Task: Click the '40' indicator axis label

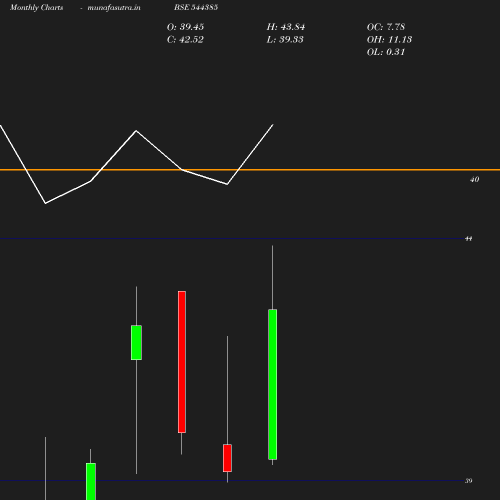Action: coord(474,179)
